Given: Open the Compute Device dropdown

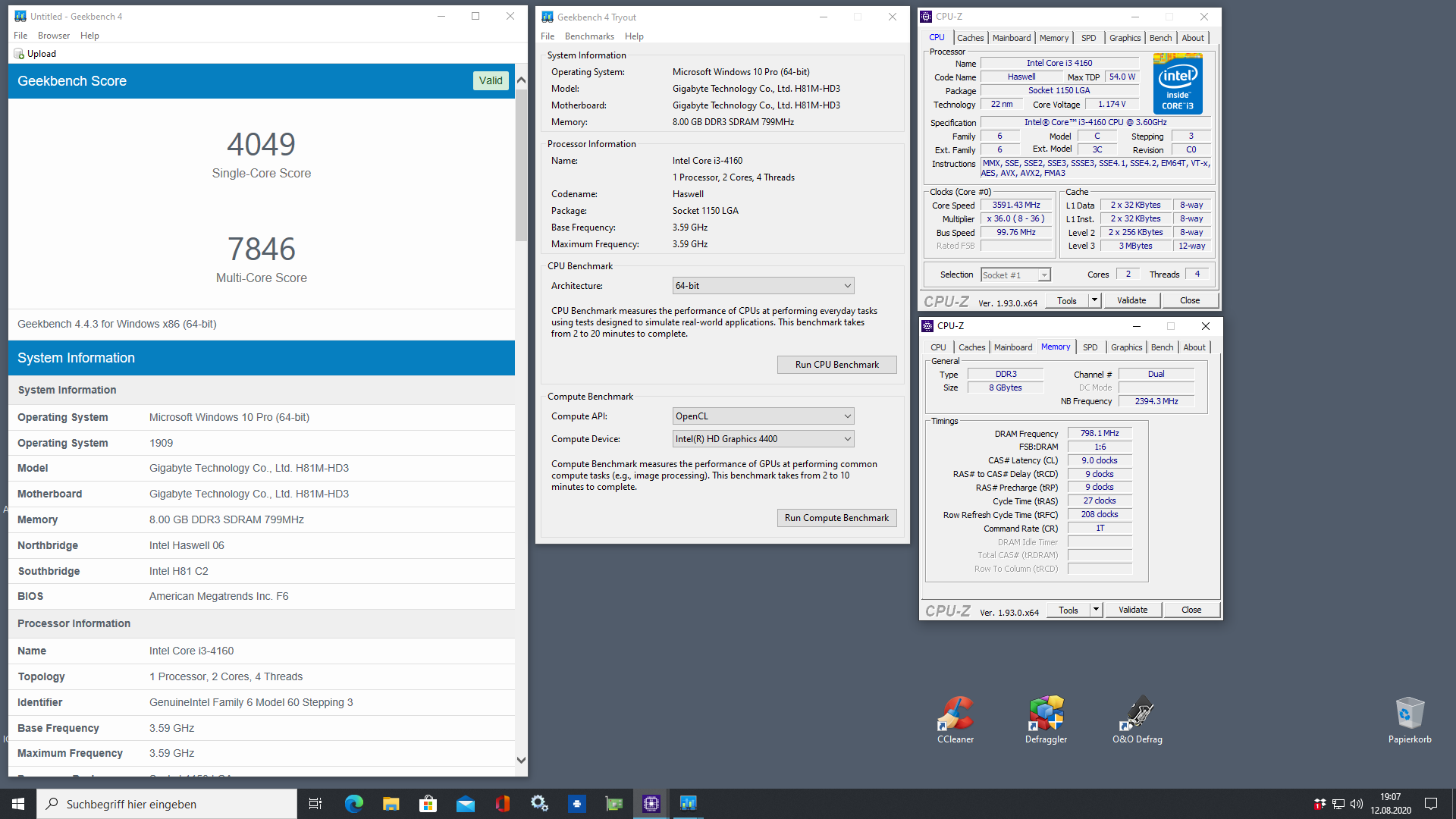Looking at the screenshot, I should pos(763,439).
